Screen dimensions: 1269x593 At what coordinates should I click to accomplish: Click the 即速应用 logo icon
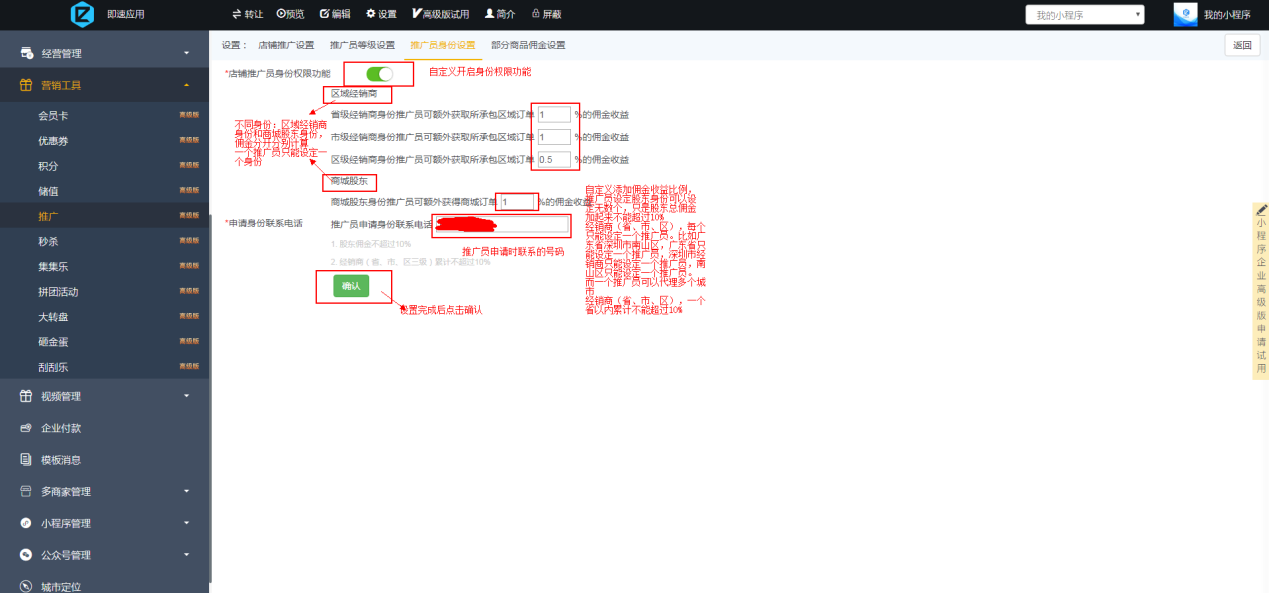[81, 14]
